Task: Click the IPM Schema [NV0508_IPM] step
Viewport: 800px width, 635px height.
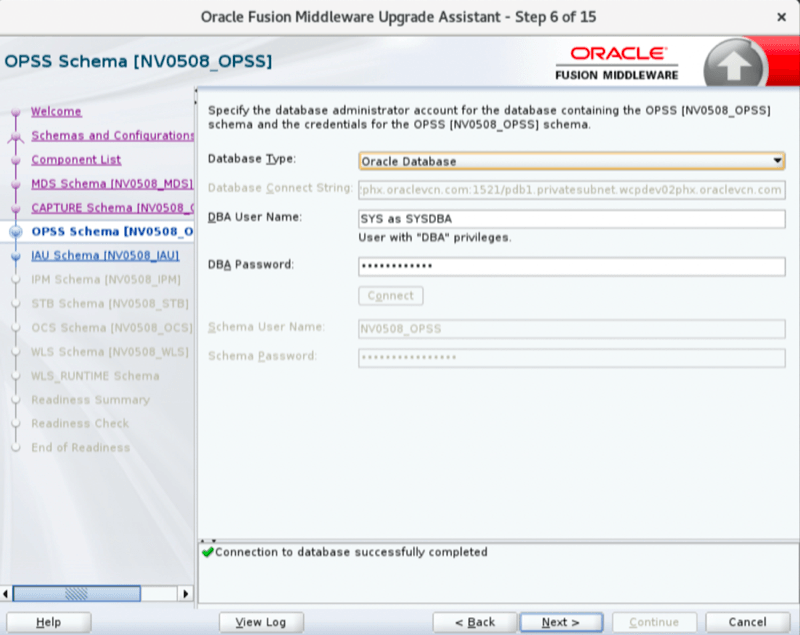Action: click(106, 280)
